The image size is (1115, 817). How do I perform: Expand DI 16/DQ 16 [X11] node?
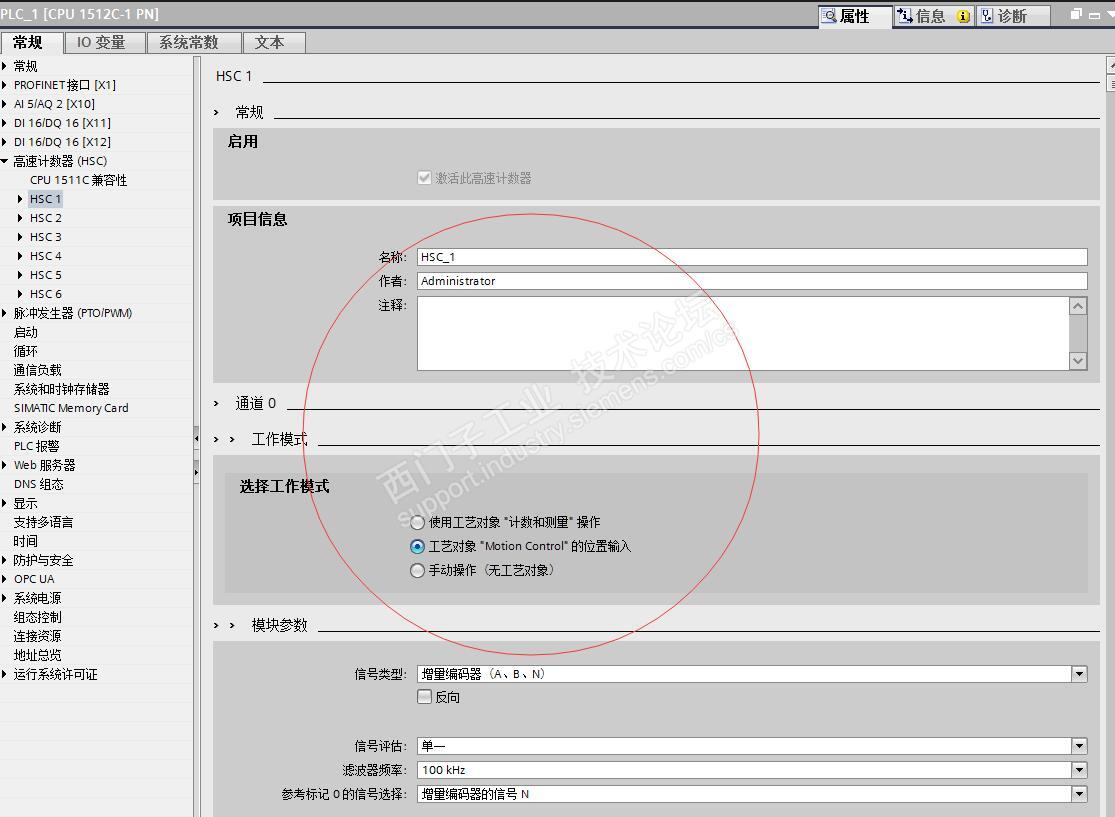[4, 123]
